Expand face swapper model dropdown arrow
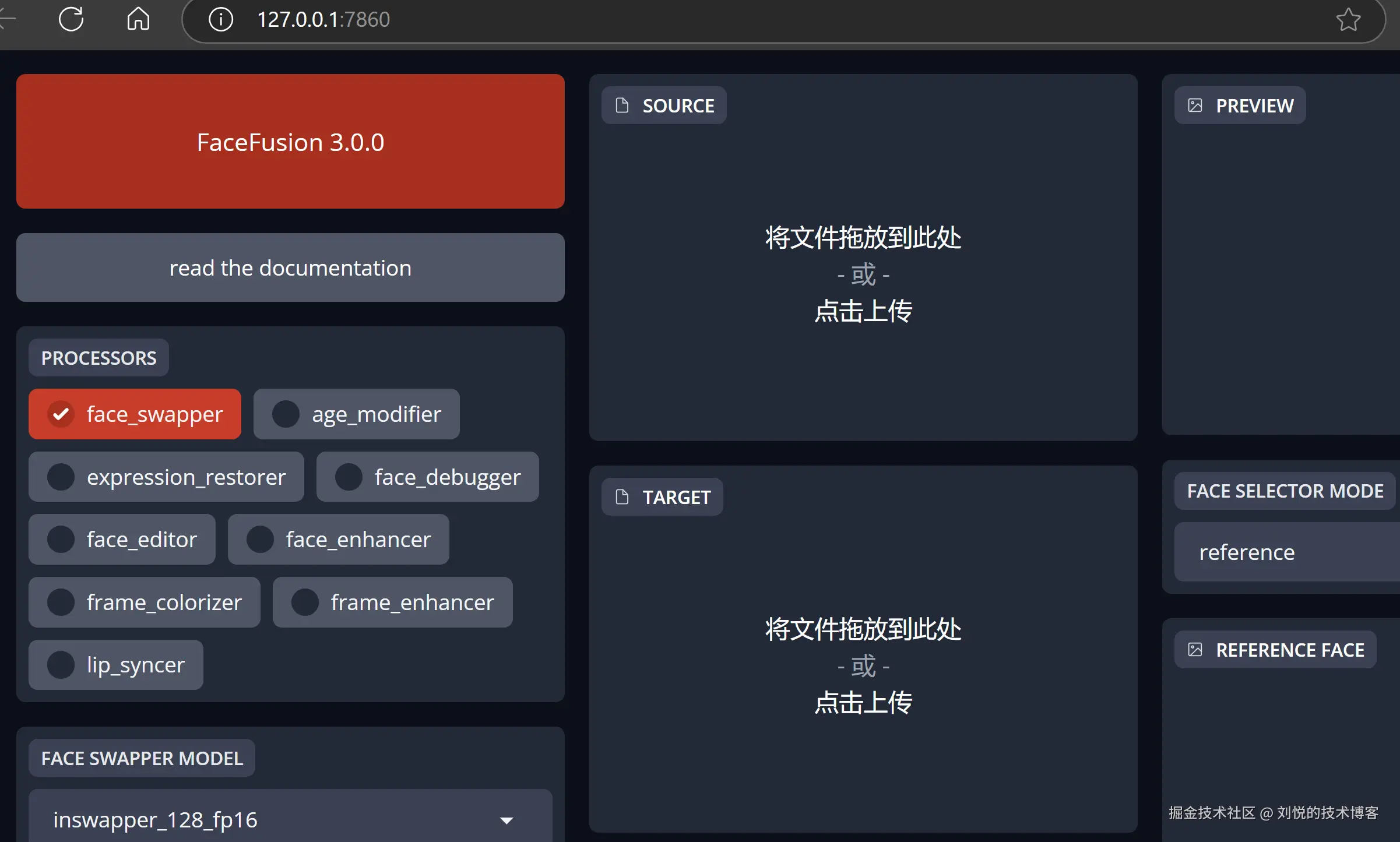1400x842 pixels. pos(506,820)
